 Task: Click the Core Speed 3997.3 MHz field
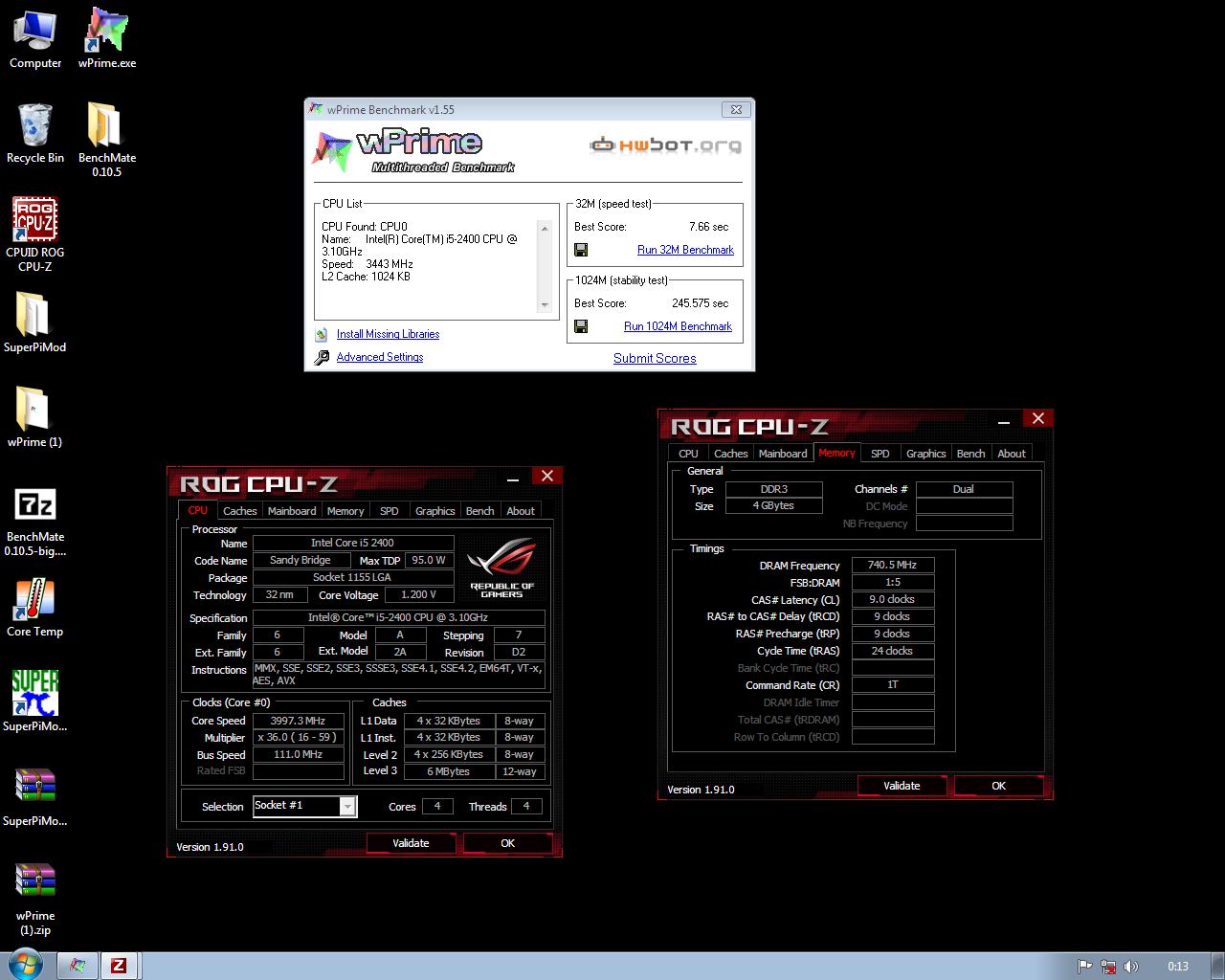298,721
